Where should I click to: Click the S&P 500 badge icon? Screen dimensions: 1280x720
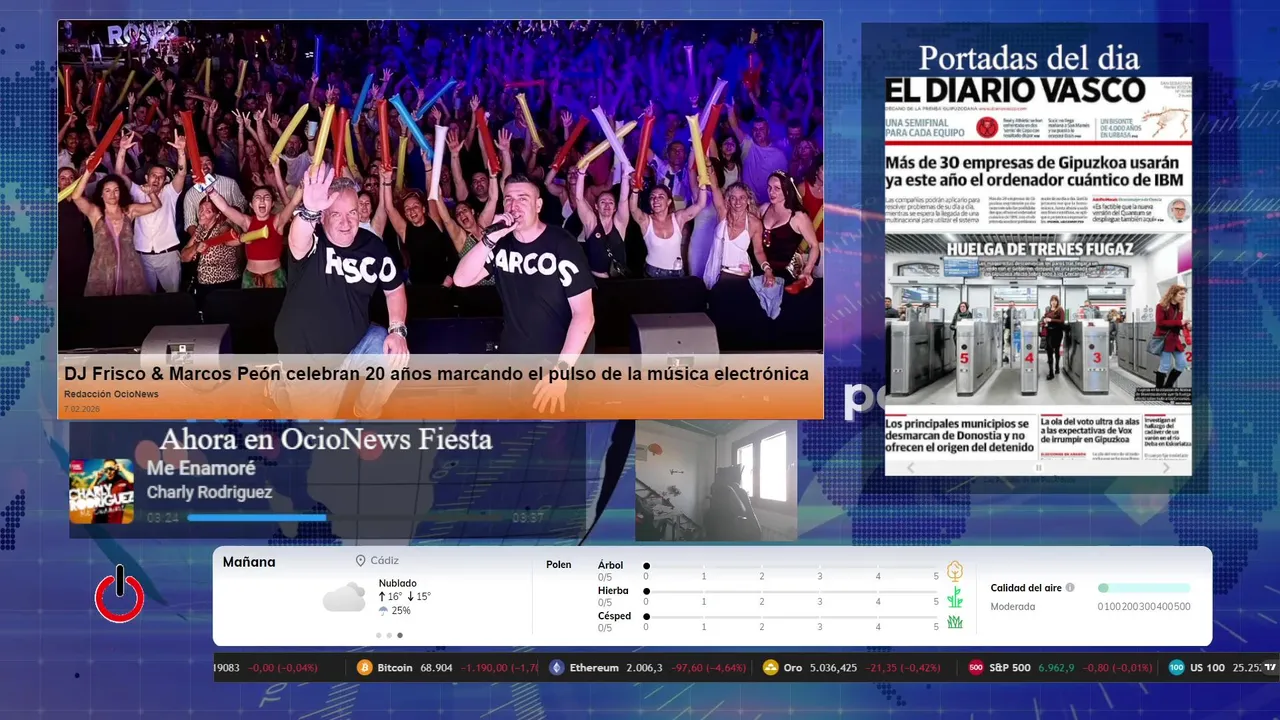point(976,667)
